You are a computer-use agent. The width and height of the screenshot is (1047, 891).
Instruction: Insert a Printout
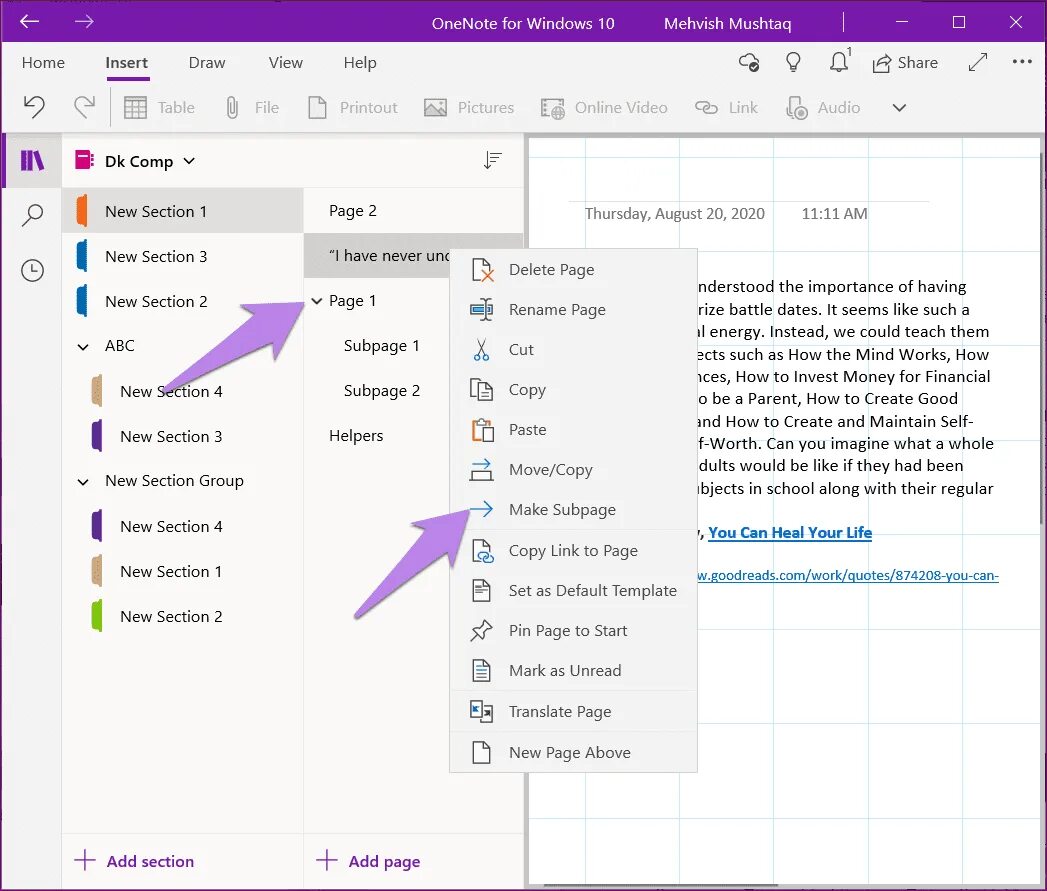click(353, 108)
